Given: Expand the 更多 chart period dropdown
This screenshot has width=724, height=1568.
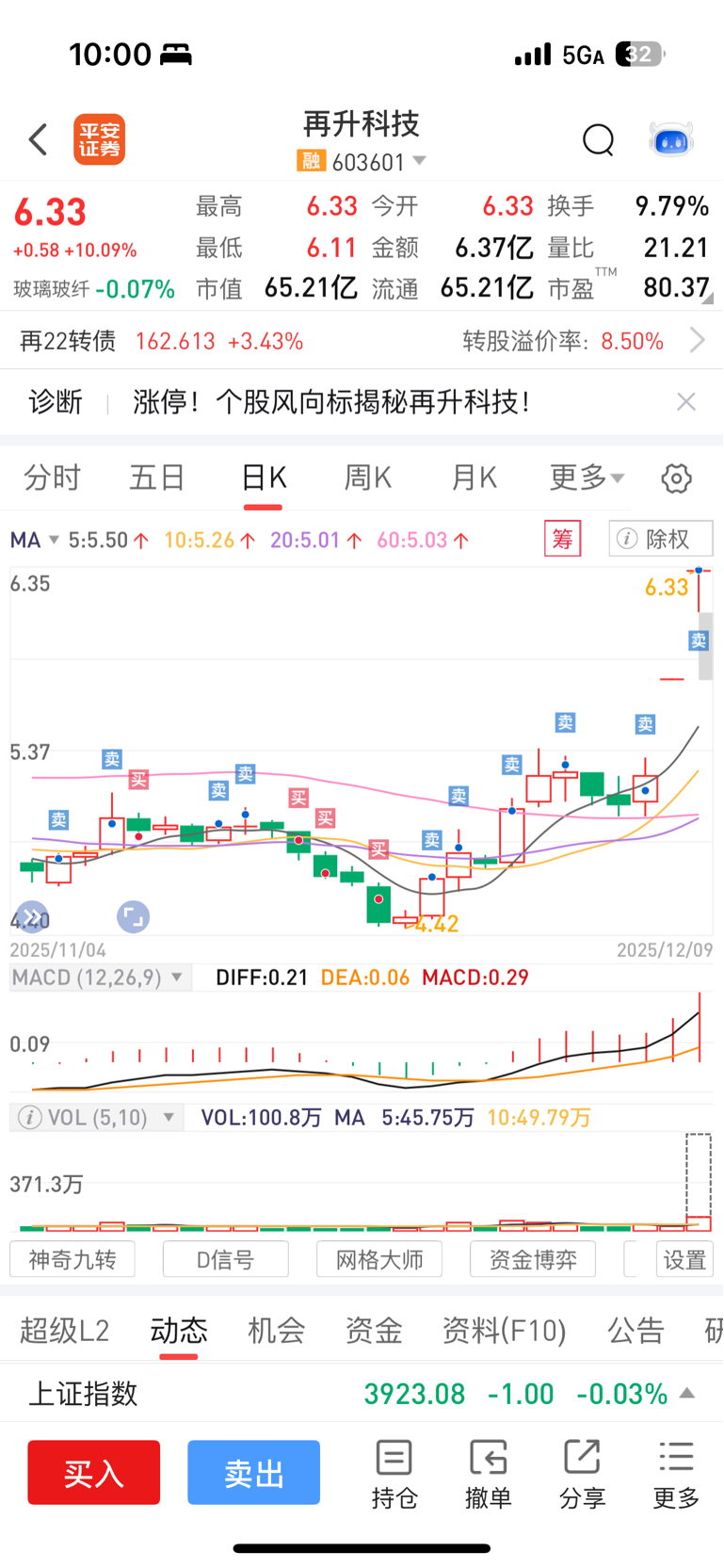Looking at the screenshot, I should click(587, 477).
